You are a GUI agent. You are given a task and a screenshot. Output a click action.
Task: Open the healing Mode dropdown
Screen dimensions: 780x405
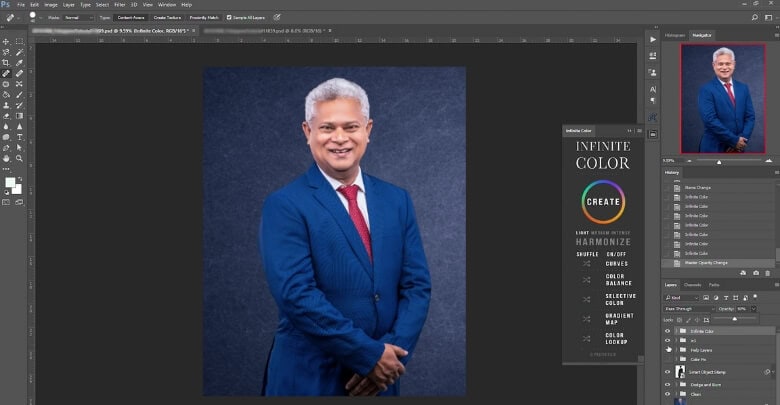tap(79, 17)
